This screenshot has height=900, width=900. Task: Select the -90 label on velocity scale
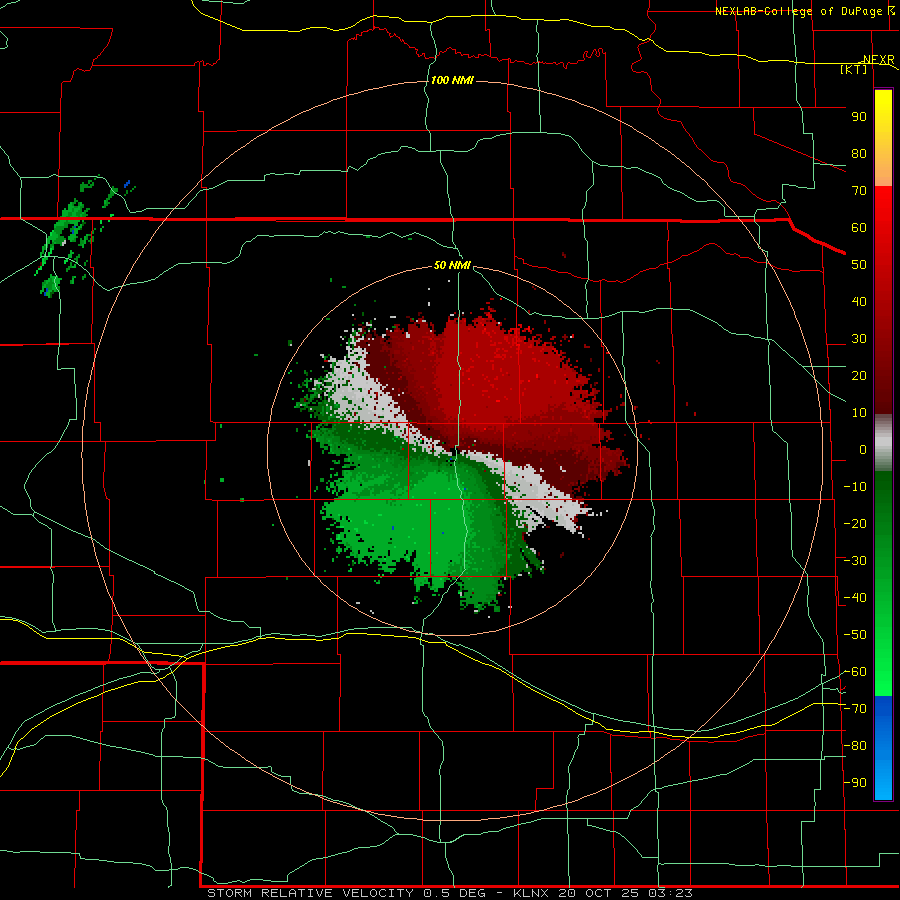(x=855, y=783)
